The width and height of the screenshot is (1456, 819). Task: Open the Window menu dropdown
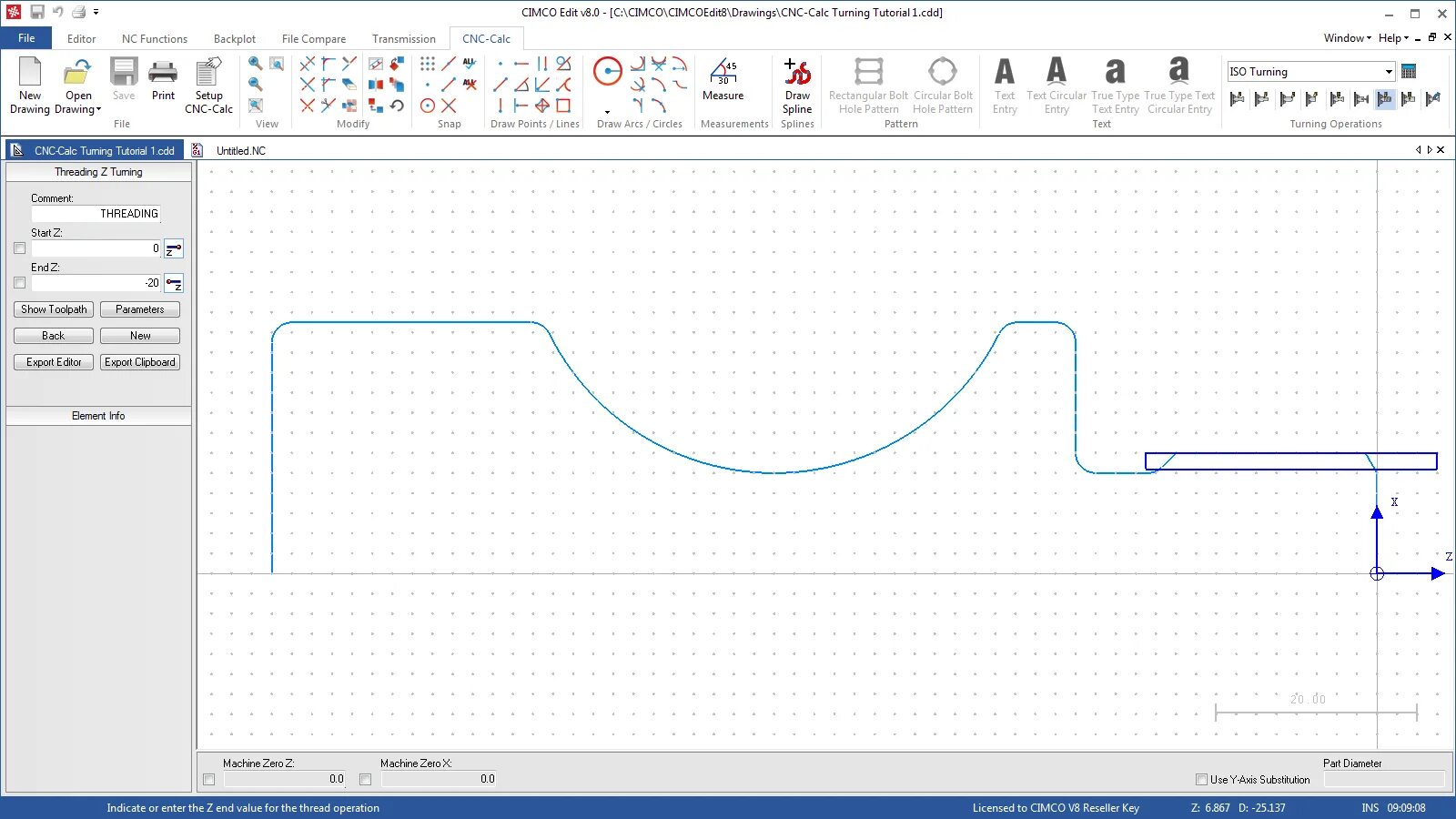[1347, 38]
